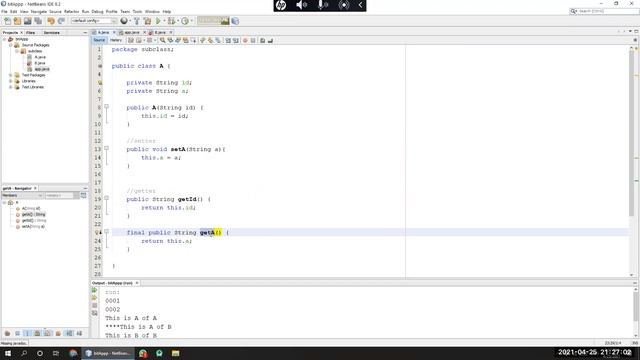Switch to app.java editor tab
This screenshot has height=360, width=640.
tap(132, 32)
